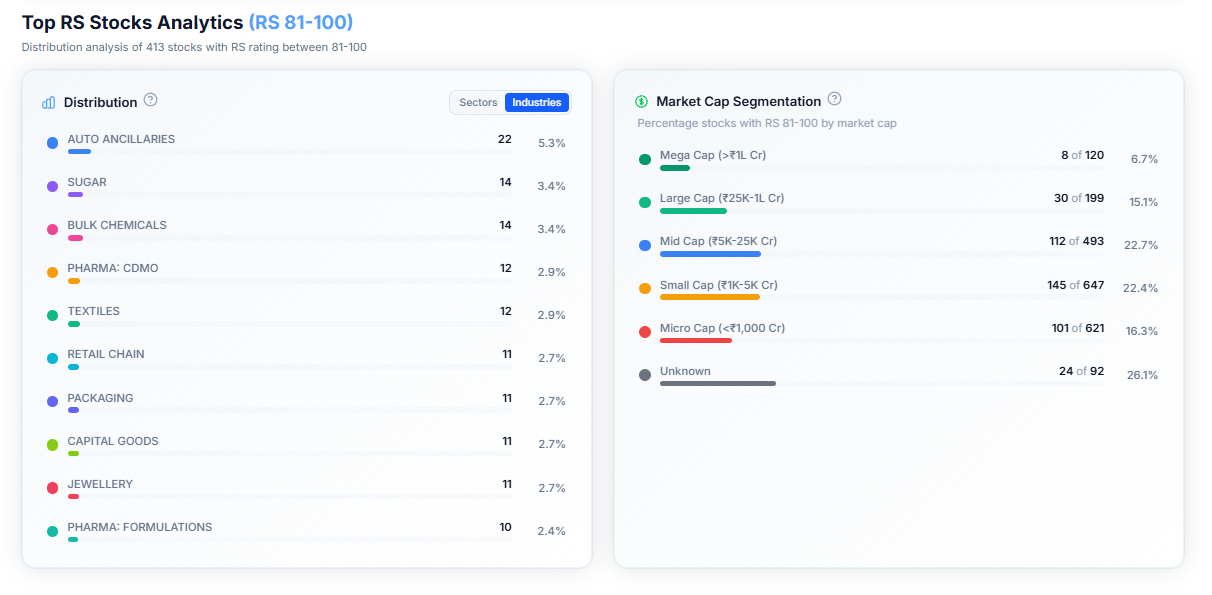Click the Market Cap Segmentation dollar icon
This screenshot has width=1212, height=595.
click(641, 102)
